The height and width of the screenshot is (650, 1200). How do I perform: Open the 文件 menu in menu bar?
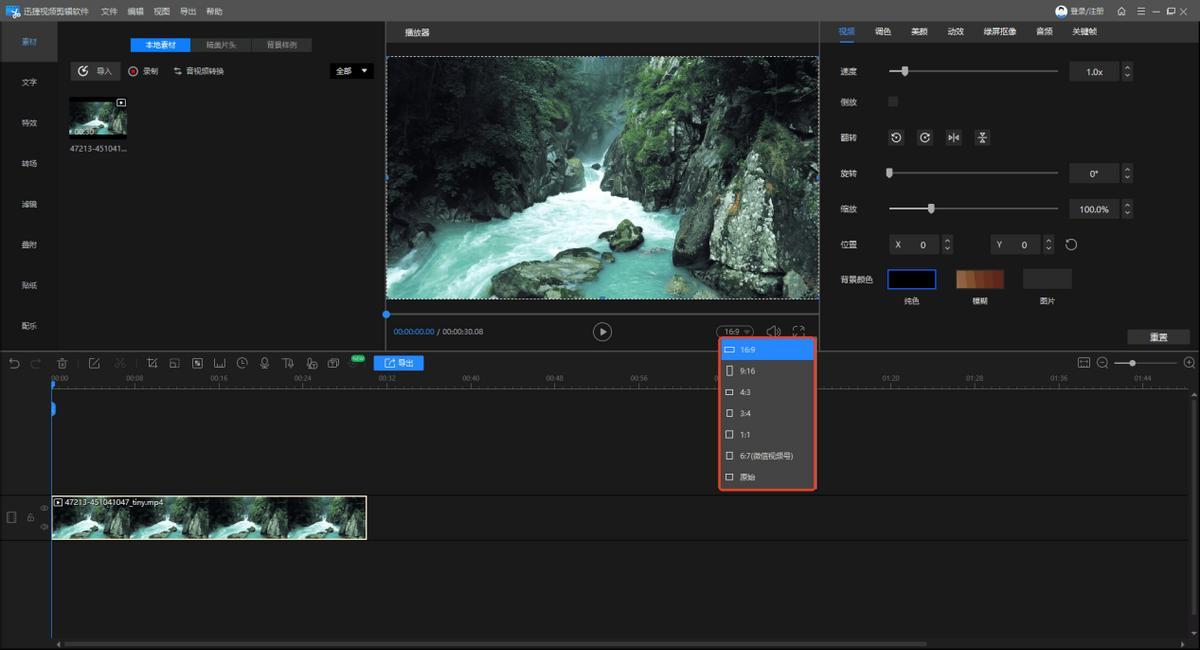[109, 11]
